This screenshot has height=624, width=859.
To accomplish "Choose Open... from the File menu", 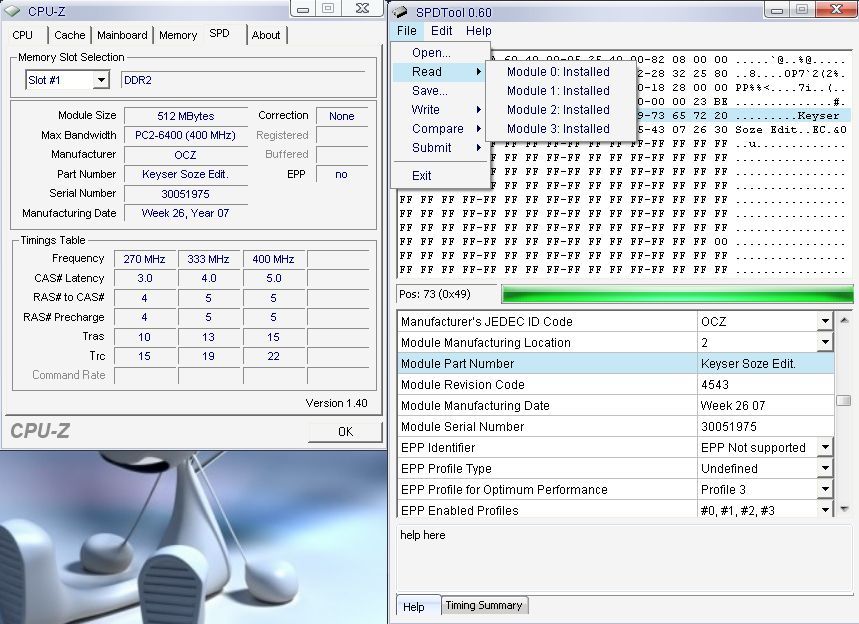I will 440,53.
